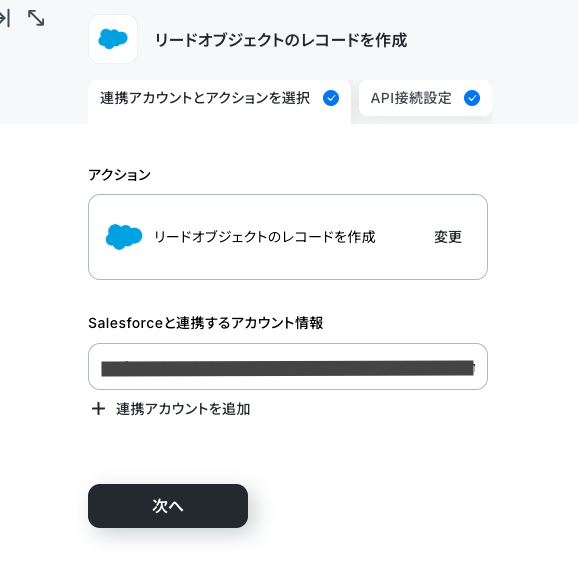Click the expand diagonal arrows icon
The height and width of the screenshot is (580, 578).
coord(36,18)
